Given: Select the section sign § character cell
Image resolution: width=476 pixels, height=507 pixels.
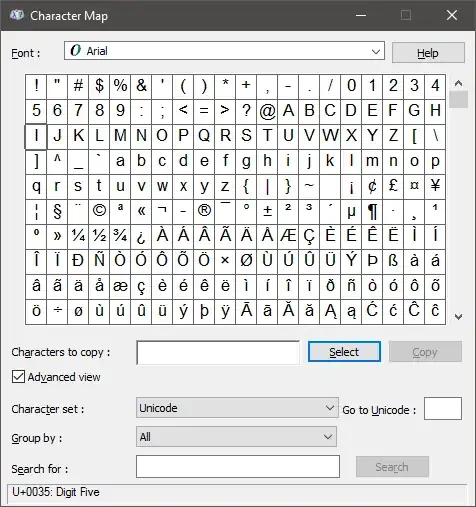Looking at the screenshot, I should tap(57, 211).
